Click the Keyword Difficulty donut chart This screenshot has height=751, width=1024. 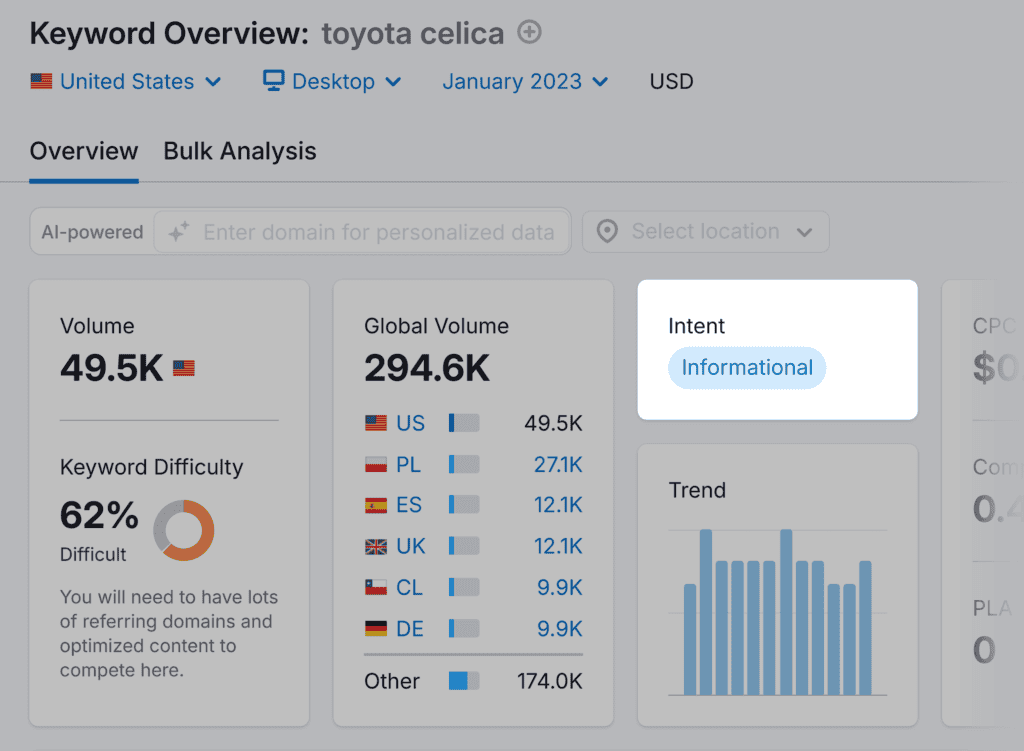pyautogui.click(x=184, y=530)
